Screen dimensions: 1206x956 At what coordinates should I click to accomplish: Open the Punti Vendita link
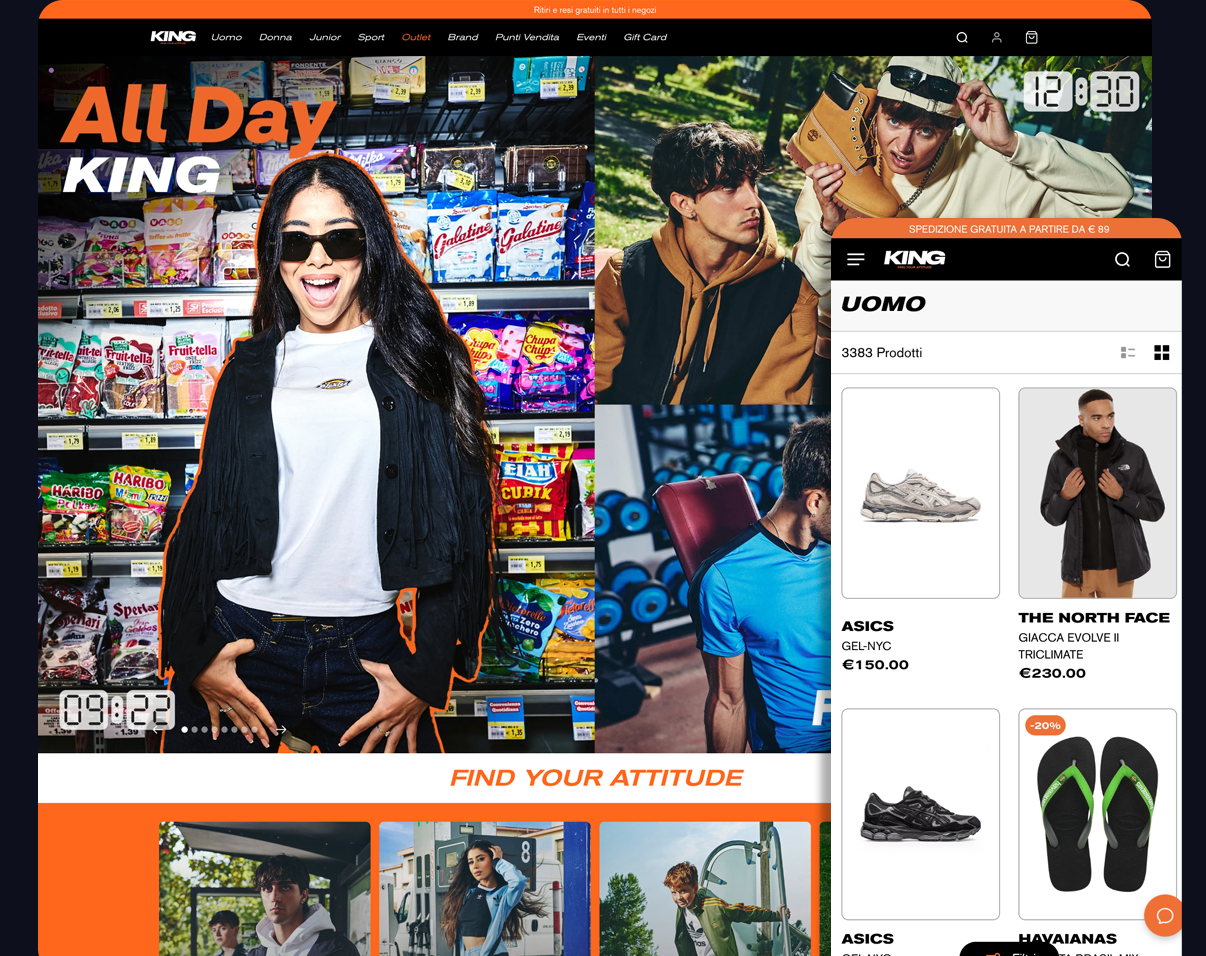pos(527,37)
